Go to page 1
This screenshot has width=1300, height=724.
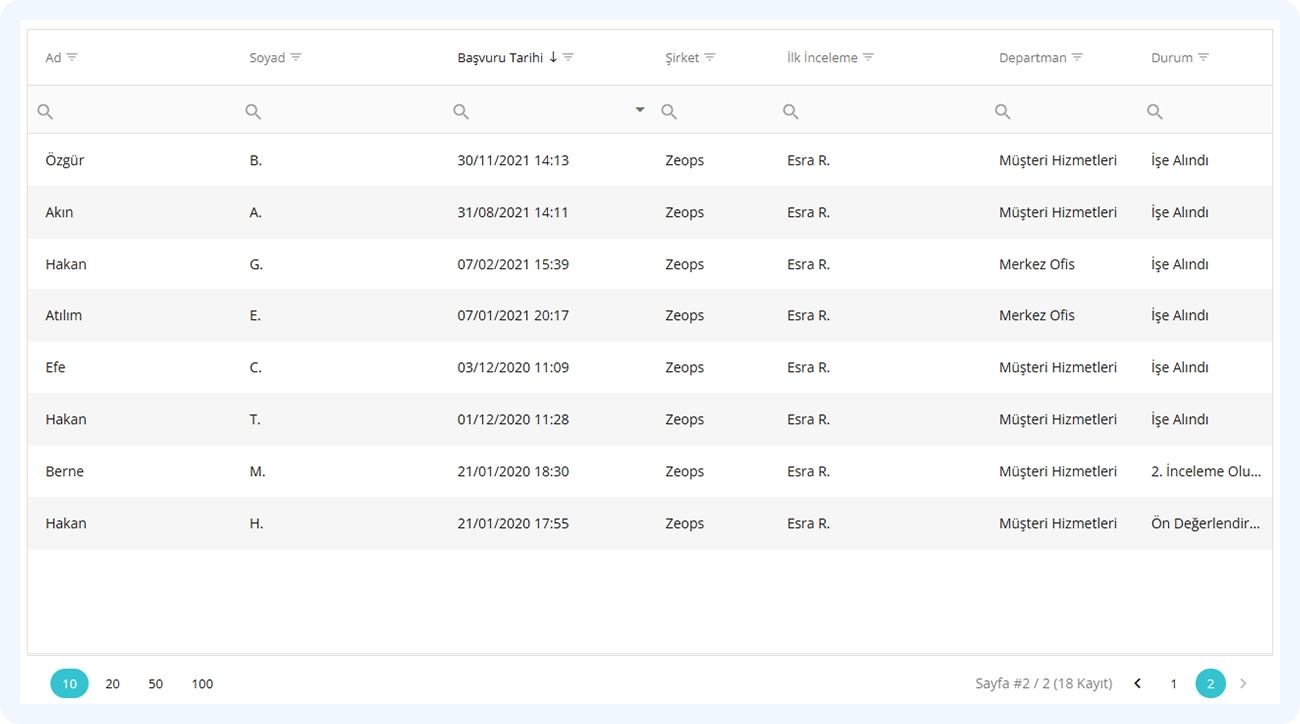coord(1174,684)
